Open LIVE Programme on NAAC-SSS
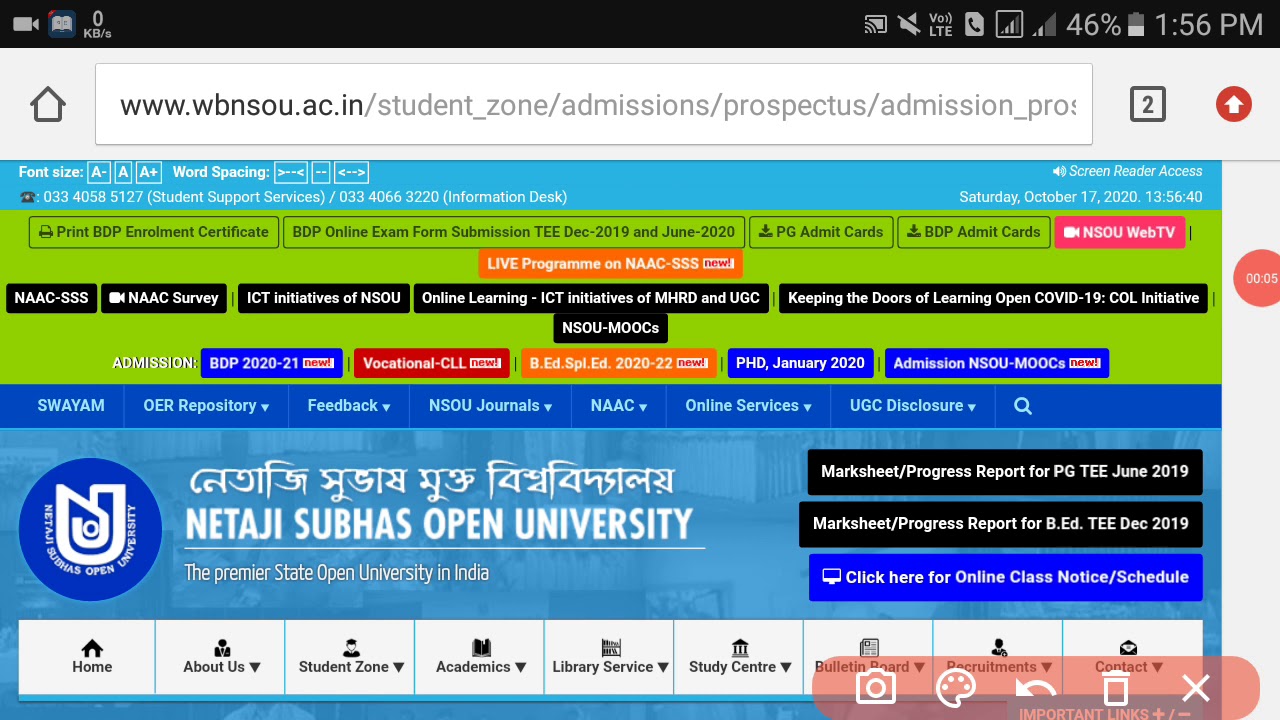The image size is (1280, 720). 610,264
